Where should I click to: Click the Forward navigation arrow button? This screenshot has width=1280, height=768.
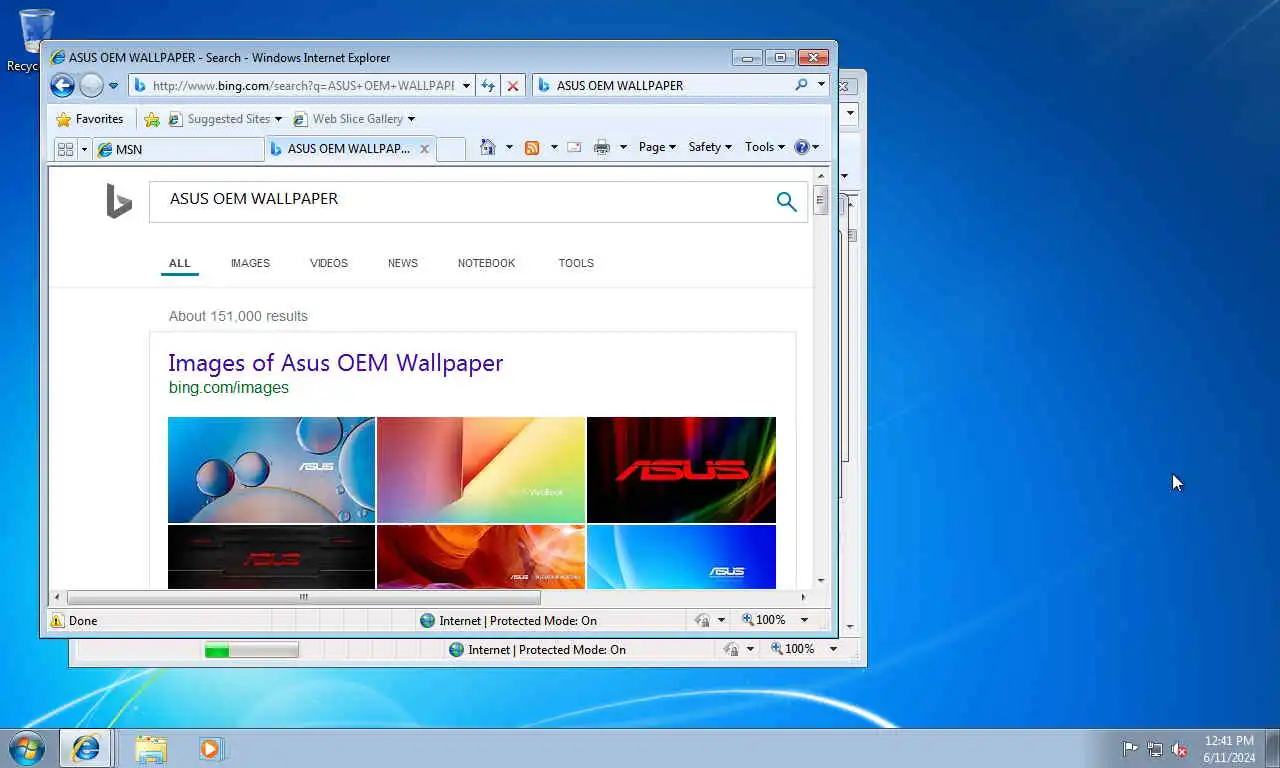91,86
